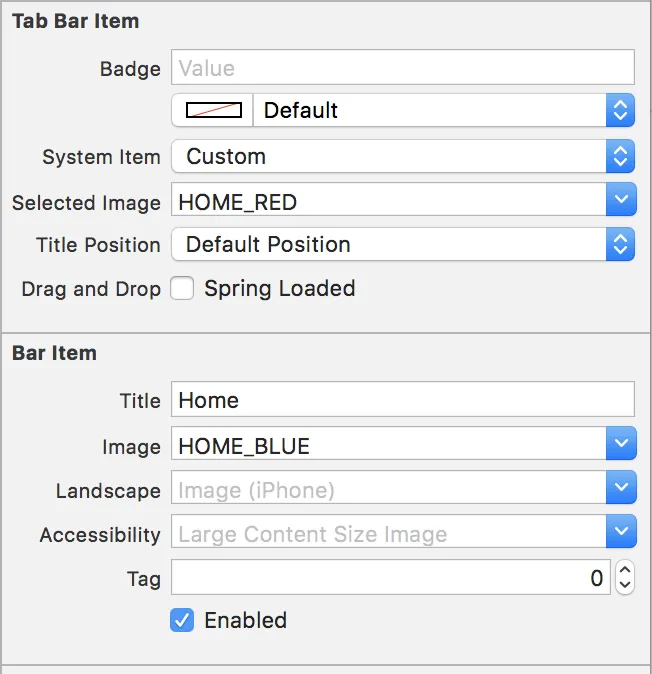Click the Badge value text field
Screen dimensions: 652x674
402,69
